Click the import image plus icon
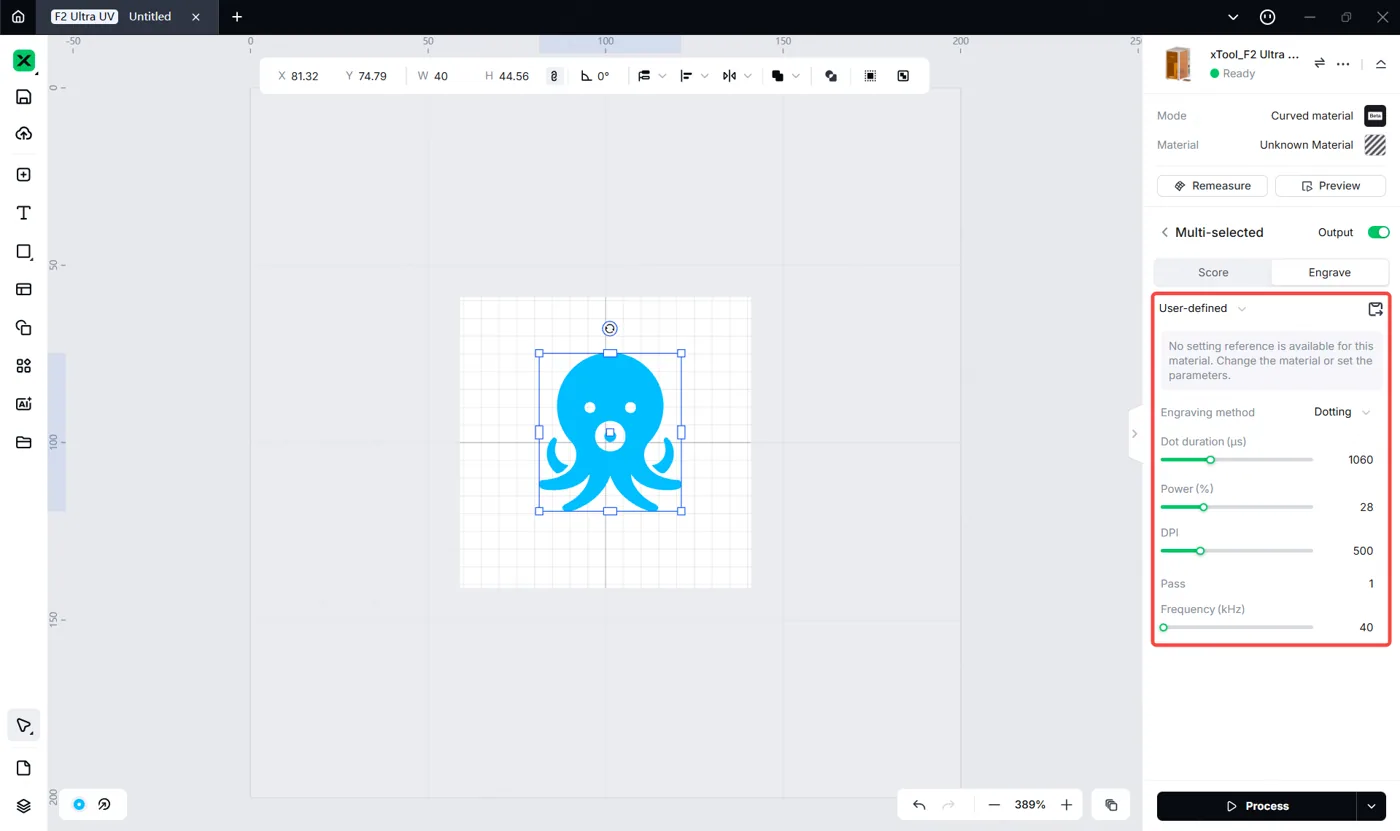1400x831 pixels. (24, 175)
